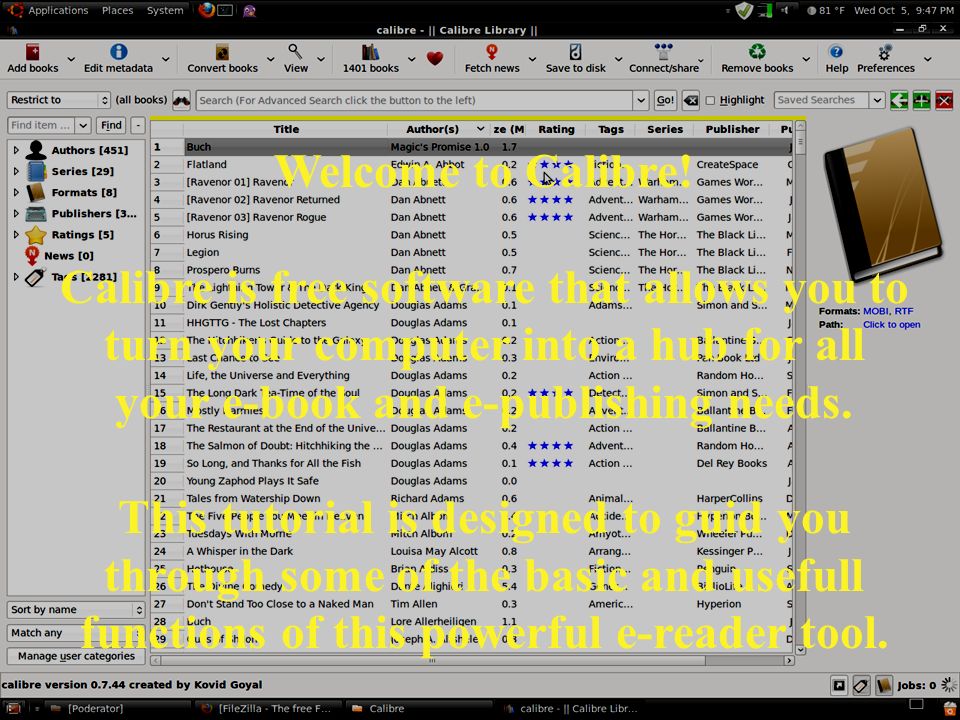
Task: Launch Firefox from top panel
Action: (x=206, y=10)
